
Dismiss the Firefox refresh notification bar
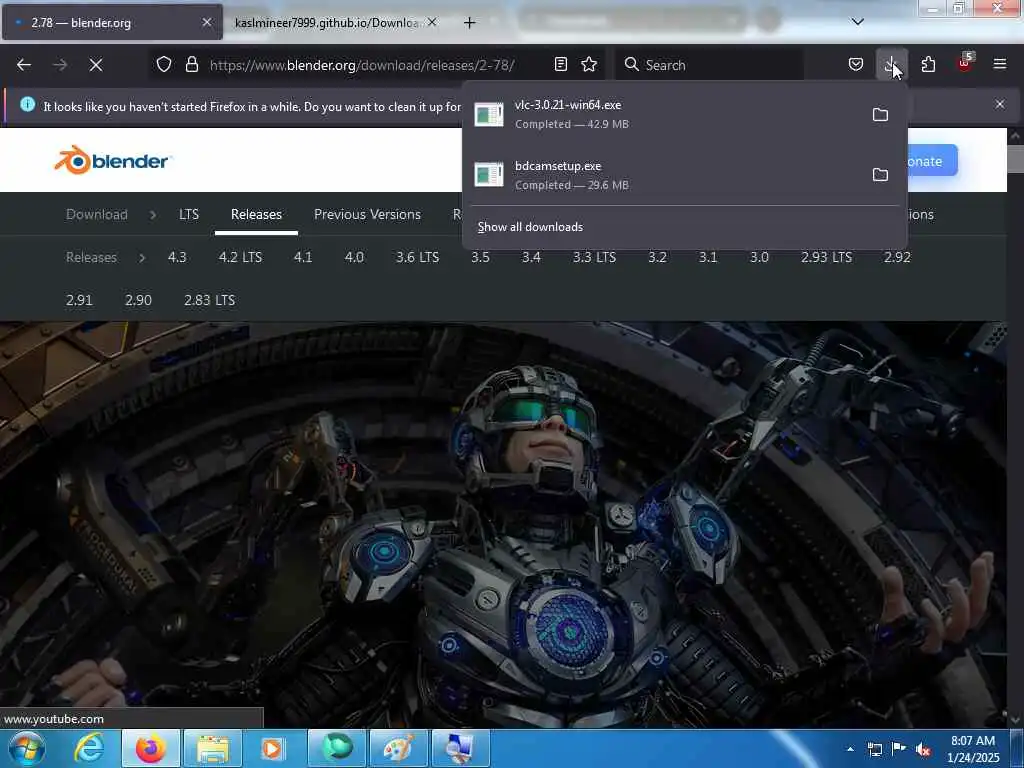click(1000, 104)
